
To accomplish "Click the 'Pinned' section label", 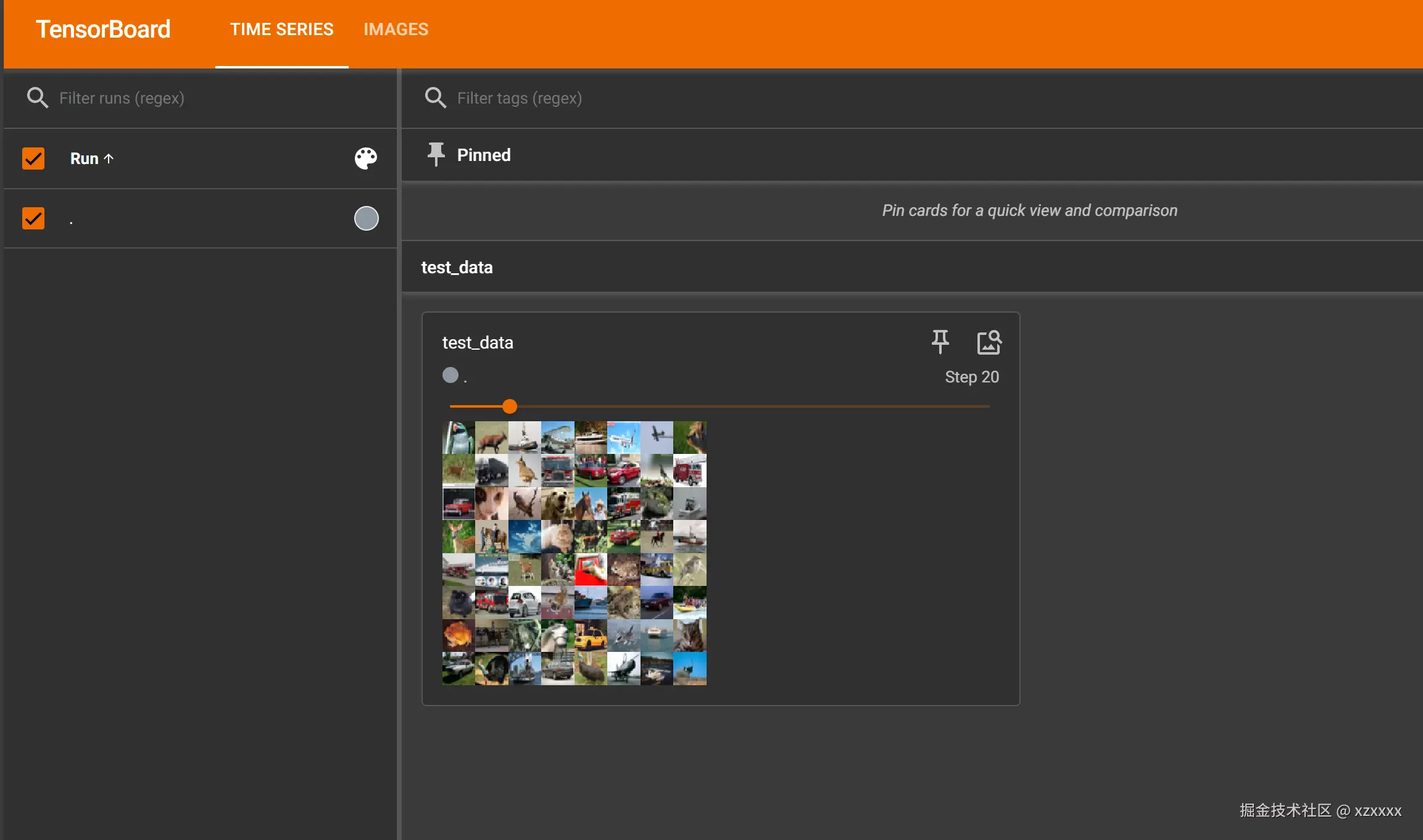I will 484,155.
